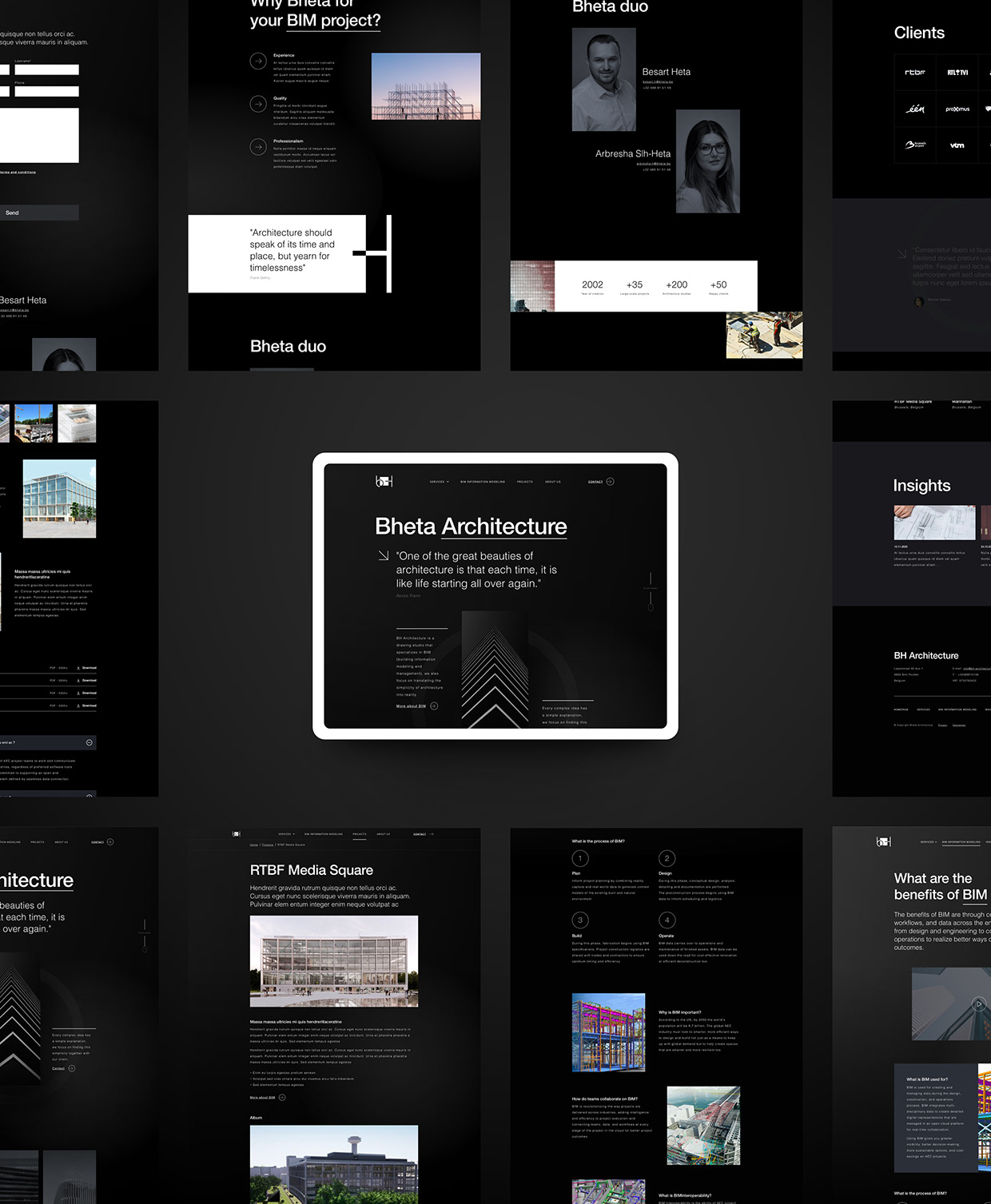Click the step 1 circle icon under BIM process
Viewport: 991px width, 1204px height.
pos(580,858)
